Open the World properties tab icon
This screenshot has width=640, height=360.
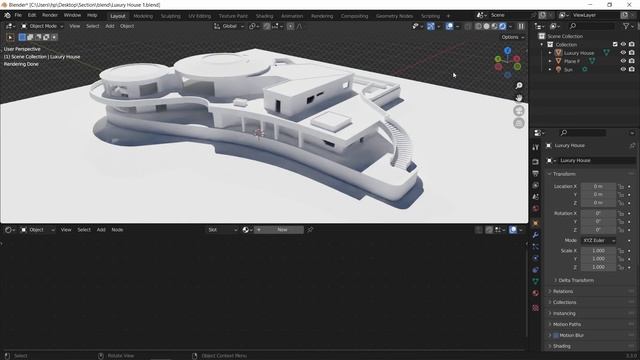(536, 209)
